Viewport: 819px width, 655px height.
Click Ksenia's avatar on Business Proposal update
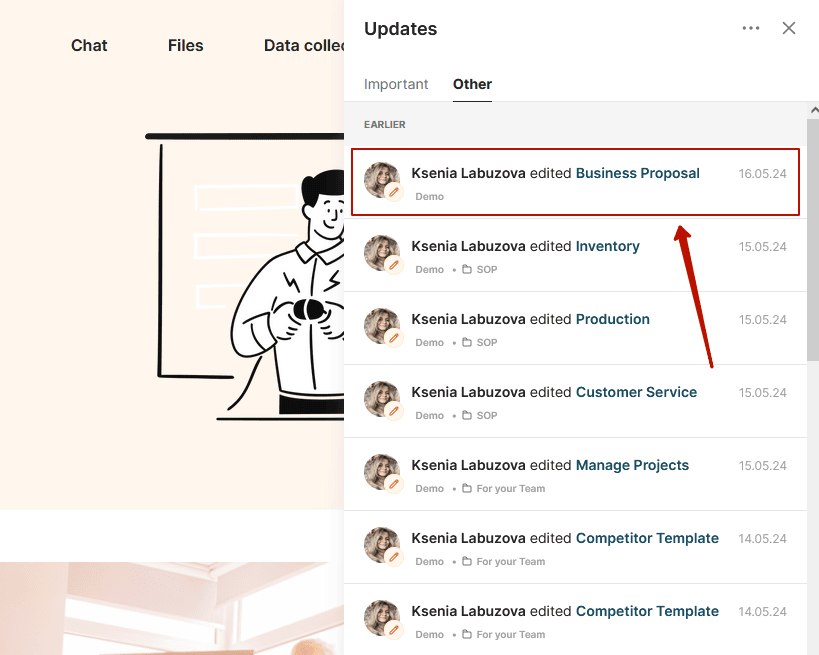(382, 180)
